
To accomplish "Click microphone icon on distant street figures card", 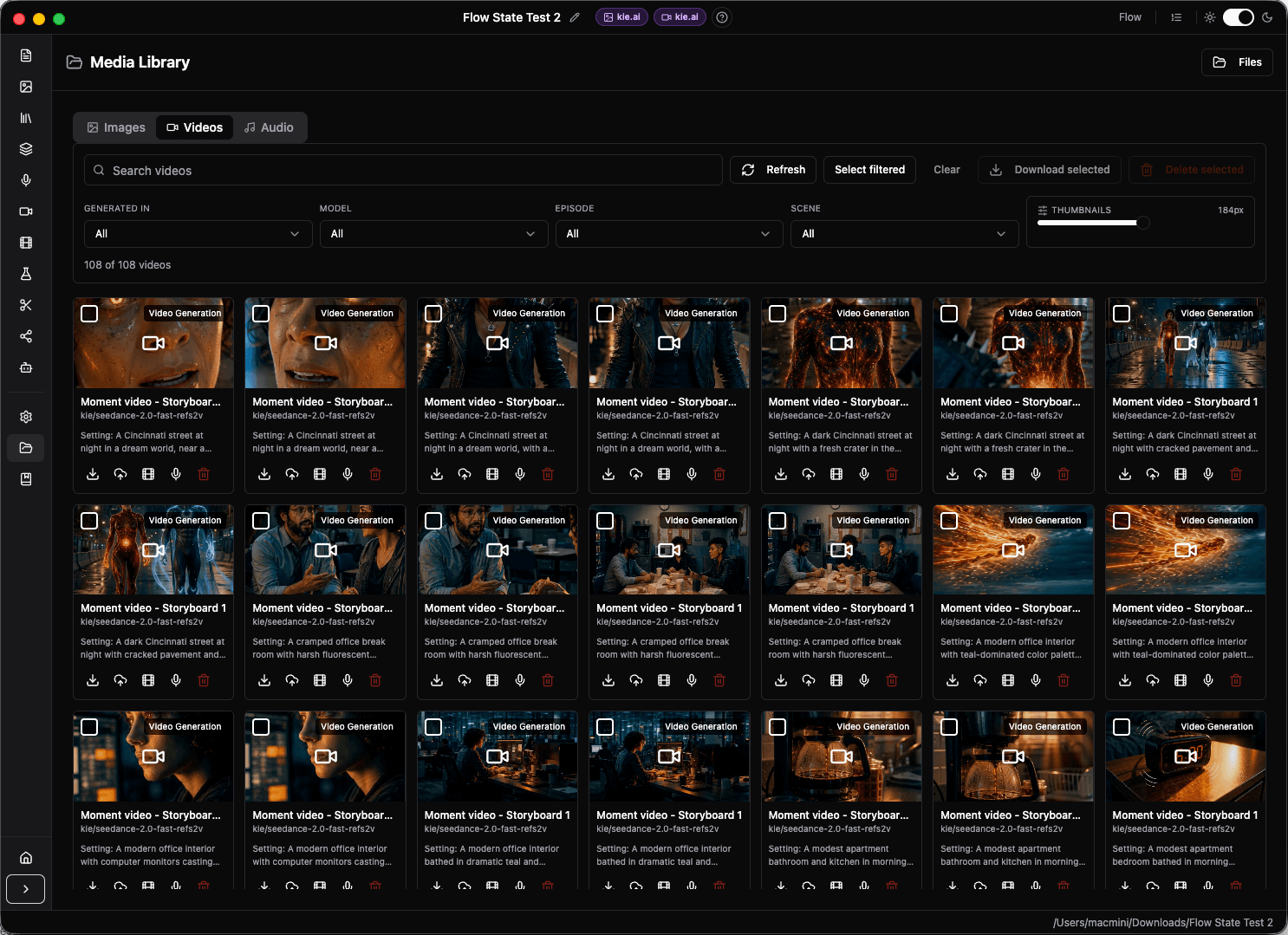I will point(1208,474).
